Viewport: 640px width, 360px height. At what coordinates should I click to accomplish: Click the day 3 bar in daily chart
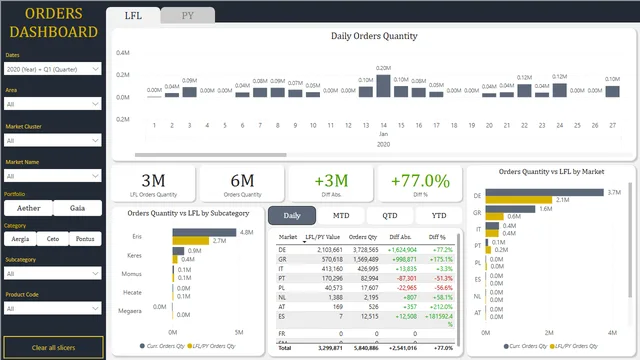189,92
